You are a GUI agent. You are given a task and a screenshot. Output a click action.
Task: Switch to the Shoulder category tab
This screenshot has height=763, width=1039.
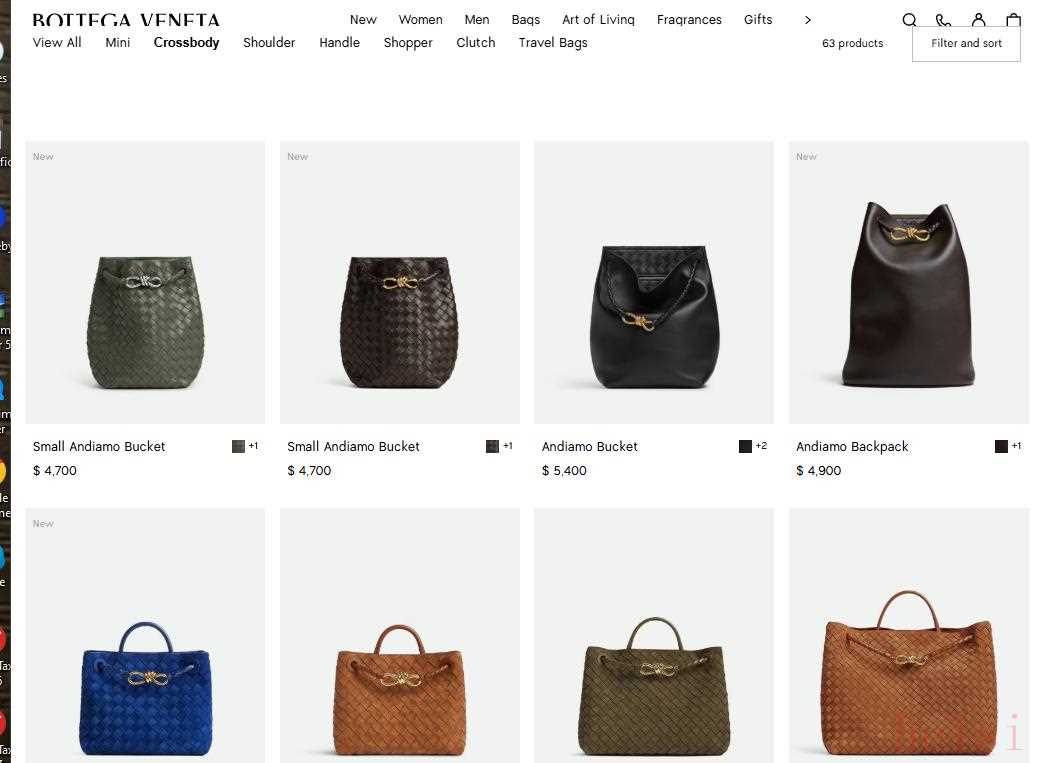pyautogui.click(x=269, y=42)
